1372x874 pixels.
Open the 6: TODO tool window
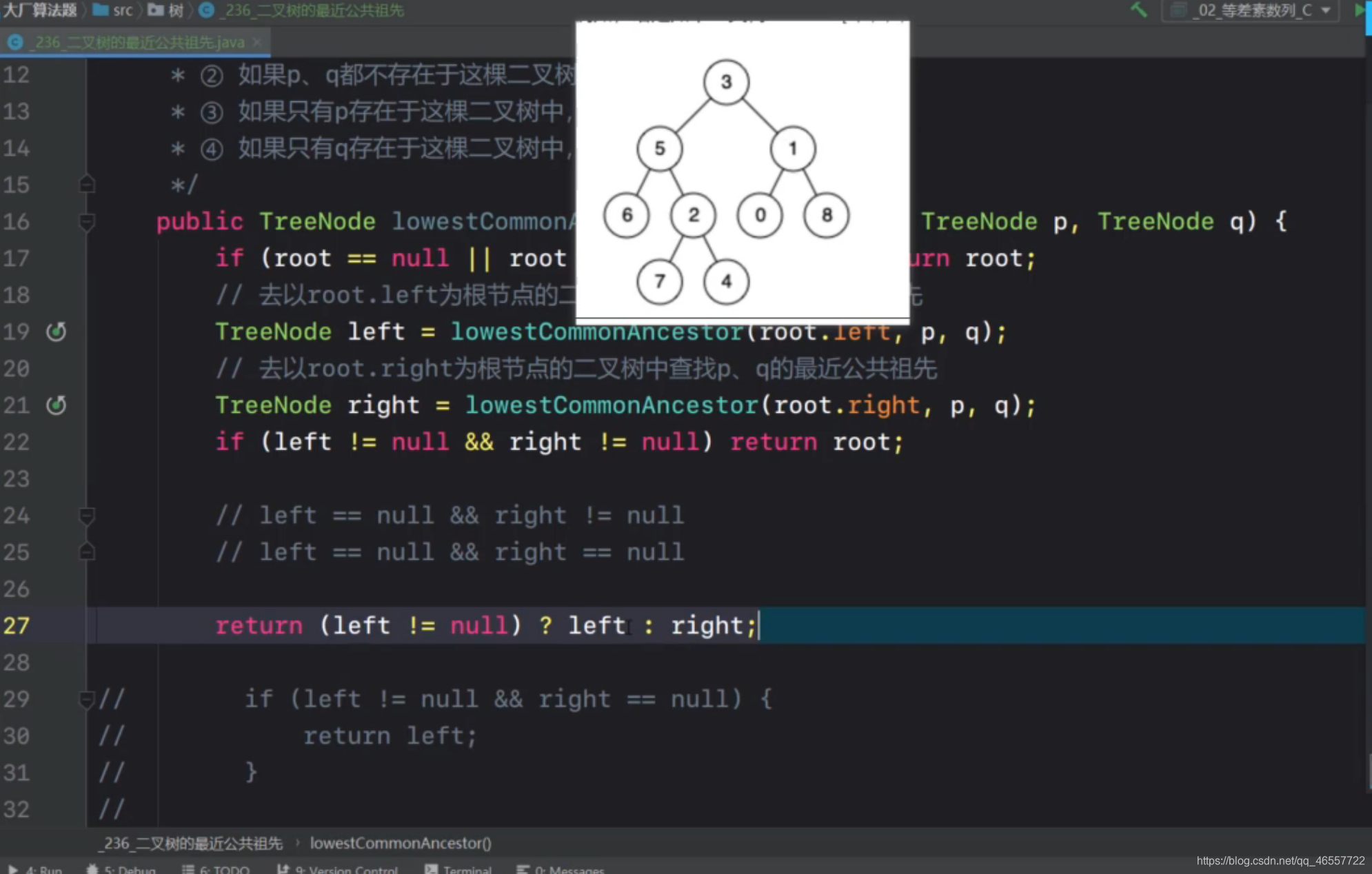point(216,868)
